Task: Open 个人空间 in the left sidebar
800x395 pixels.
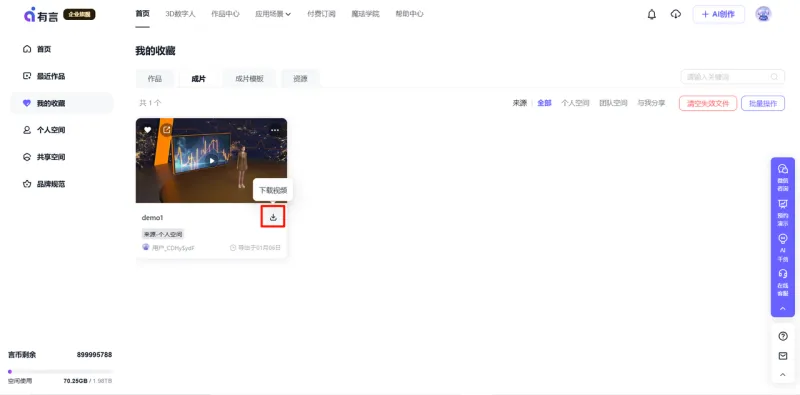Action: (x=61, y=130)
